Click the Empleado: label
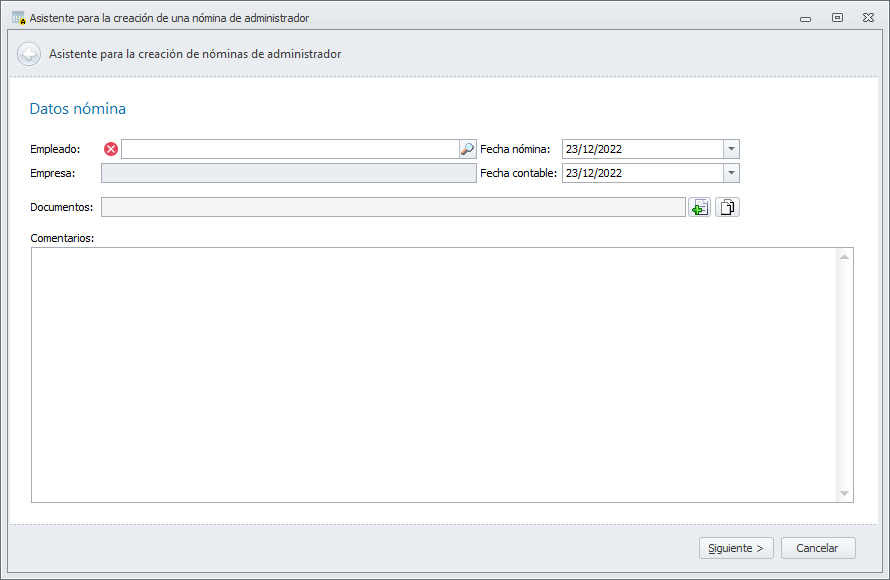The height and width of the screenshot is (580, 890). pyautogui.click(x=55, y=149)
